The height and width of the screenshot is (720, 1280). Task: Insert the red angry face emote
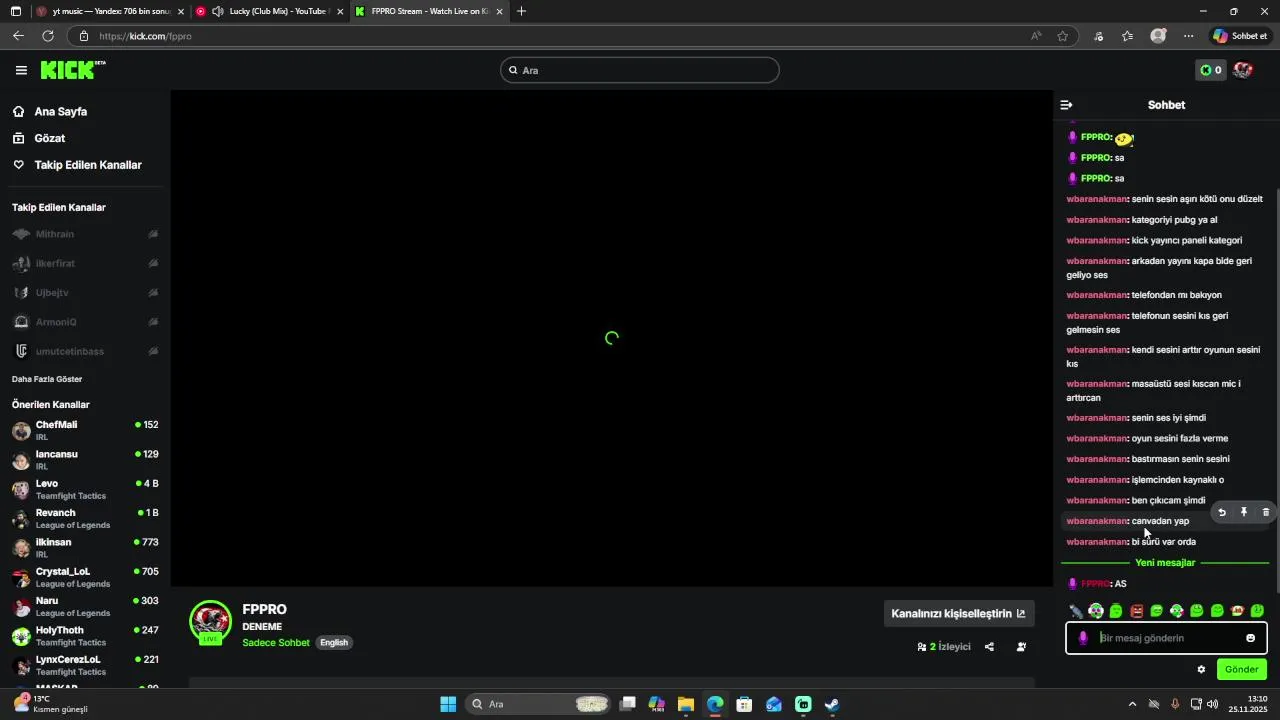(x=1136, y=611)
